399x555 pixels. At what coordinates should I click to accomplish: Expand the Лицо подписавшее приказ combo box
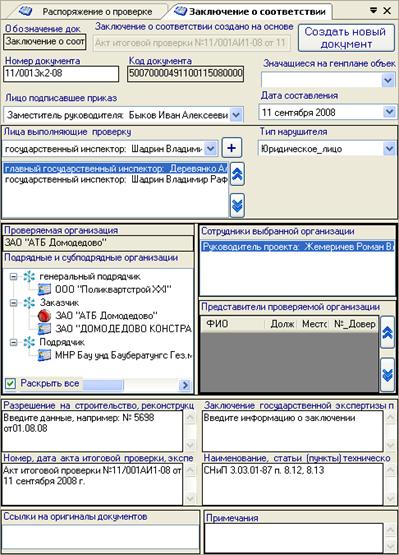[236, 115]
